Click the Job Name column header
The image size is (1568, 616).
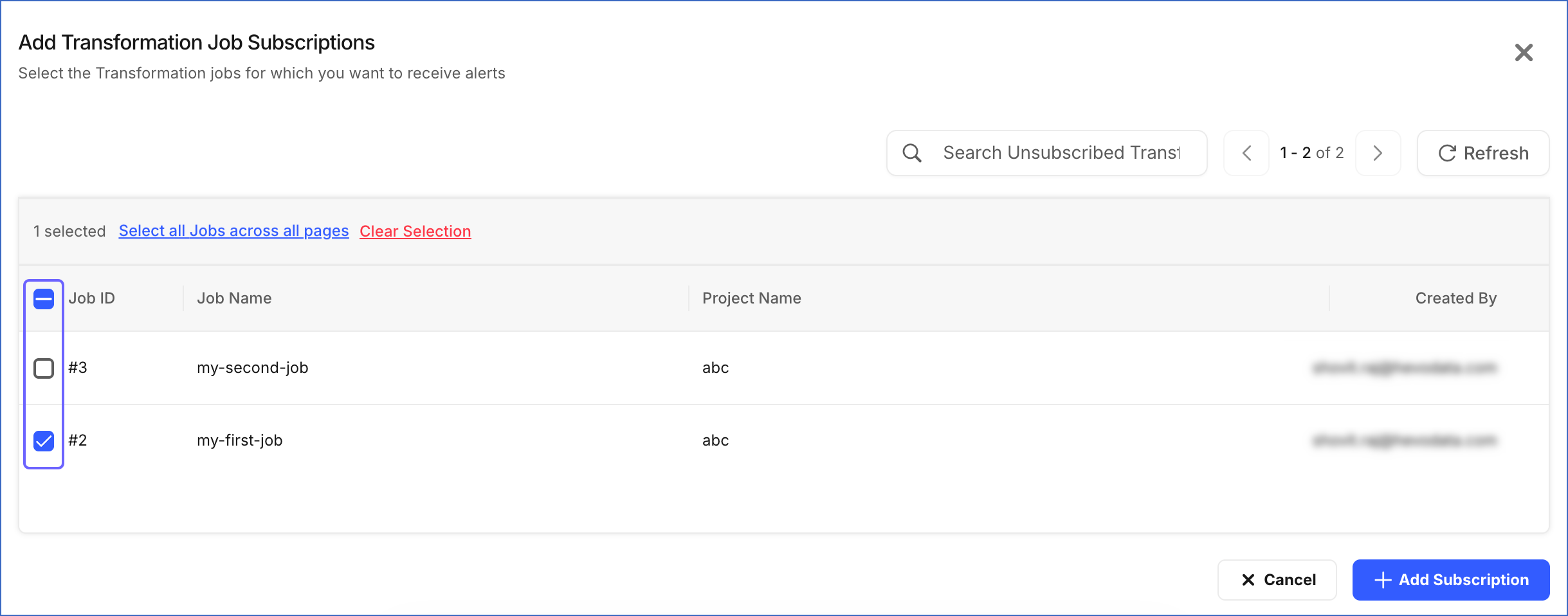click(x=234, y=298)
